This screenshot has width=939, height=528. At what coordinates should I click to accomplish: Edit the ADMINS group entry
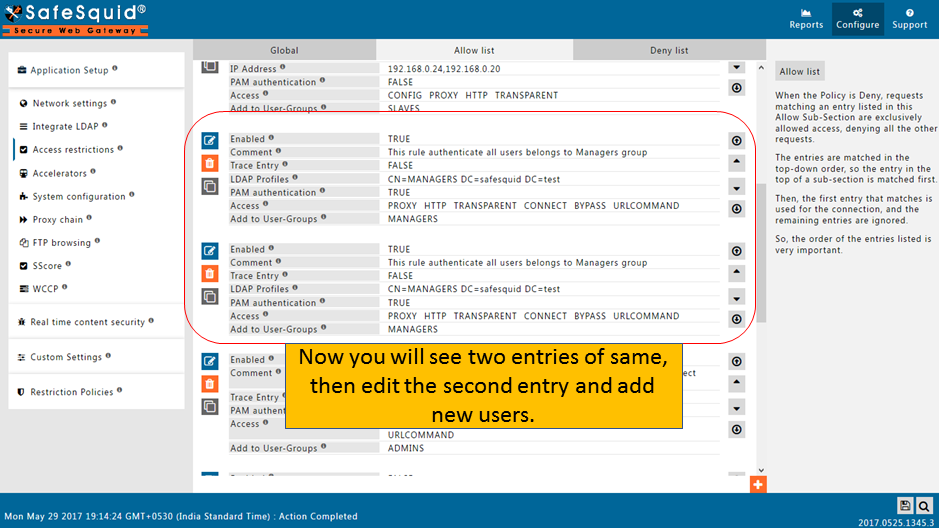tap(210, 361)
